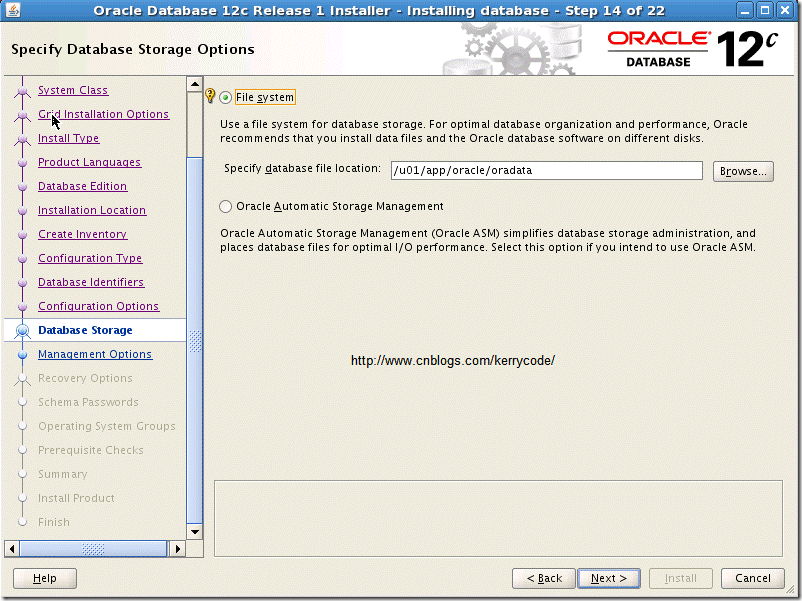Click the purple dot icon beside Configuration Options
The height and width of the screenshot is (601, 802).
[x=22, y=307]
